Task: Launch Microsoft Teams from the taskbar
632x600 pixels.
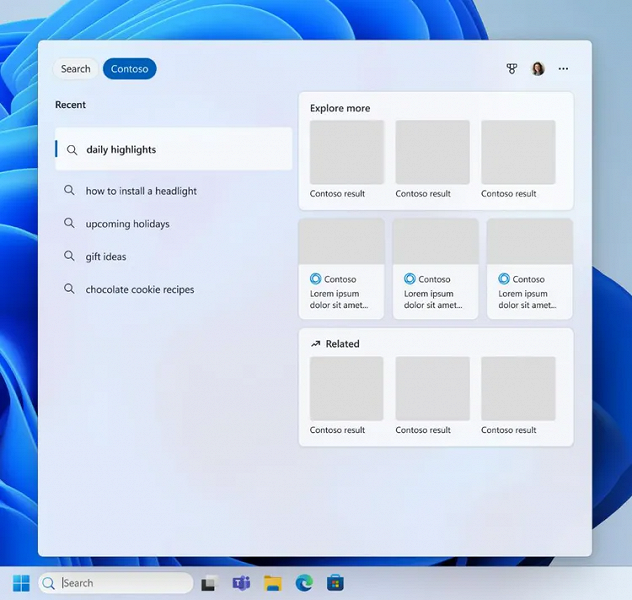Action: click(241, 583)
